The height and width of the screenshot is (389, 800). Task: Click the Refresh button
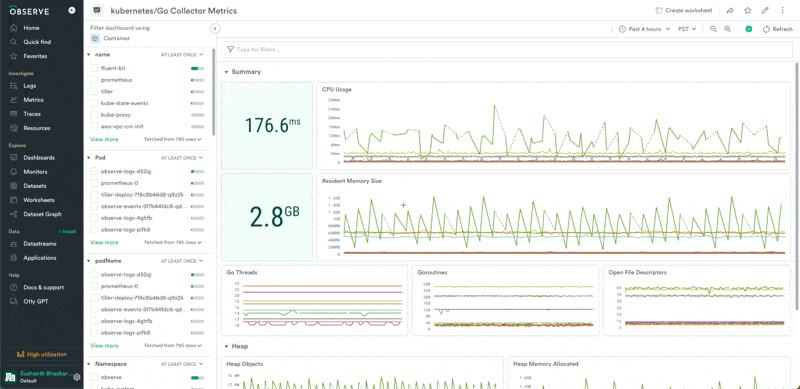(x=778, y=29)
